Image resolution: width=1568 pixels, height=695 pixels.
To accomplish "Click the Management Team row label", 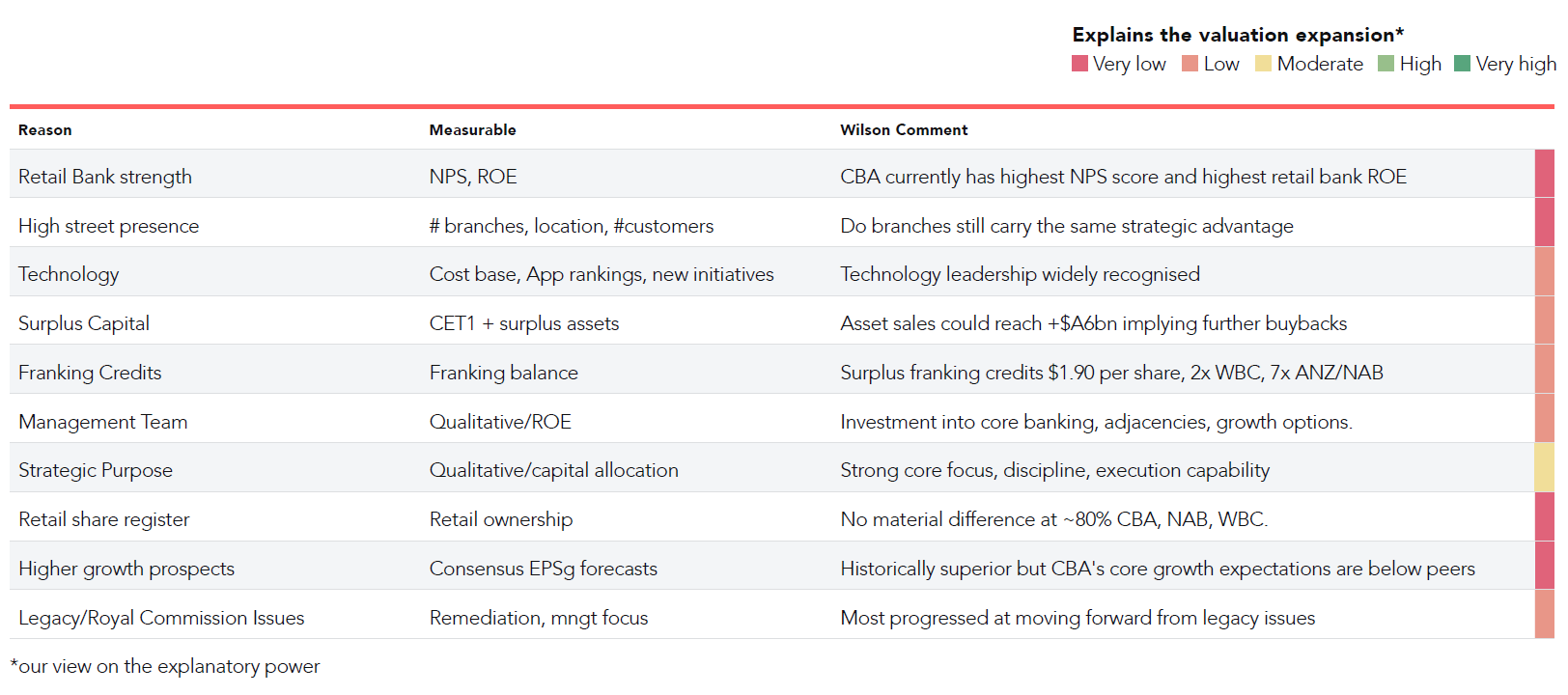I will (103, 422).
